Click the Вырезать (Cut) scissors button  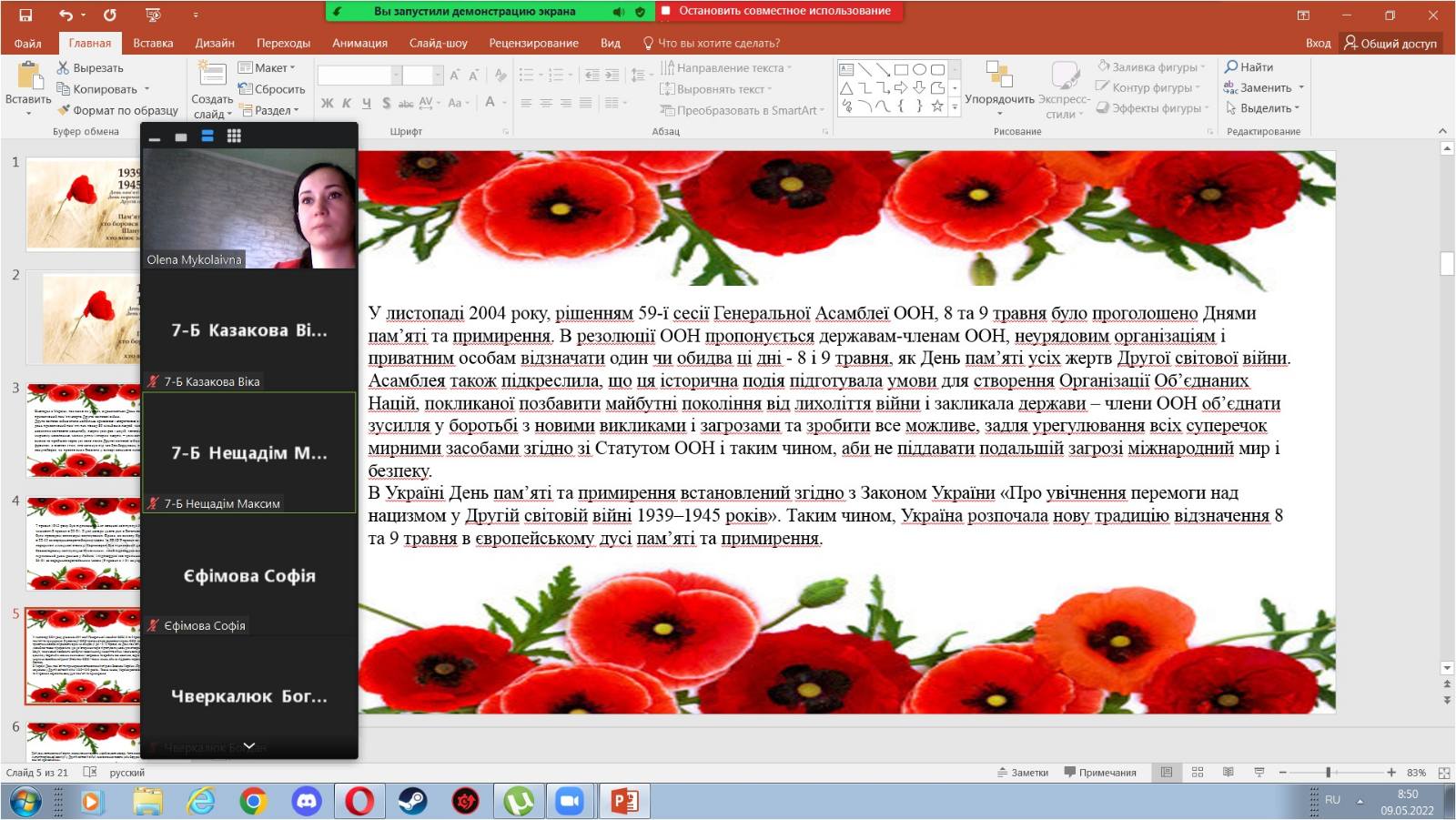[89, 67]
